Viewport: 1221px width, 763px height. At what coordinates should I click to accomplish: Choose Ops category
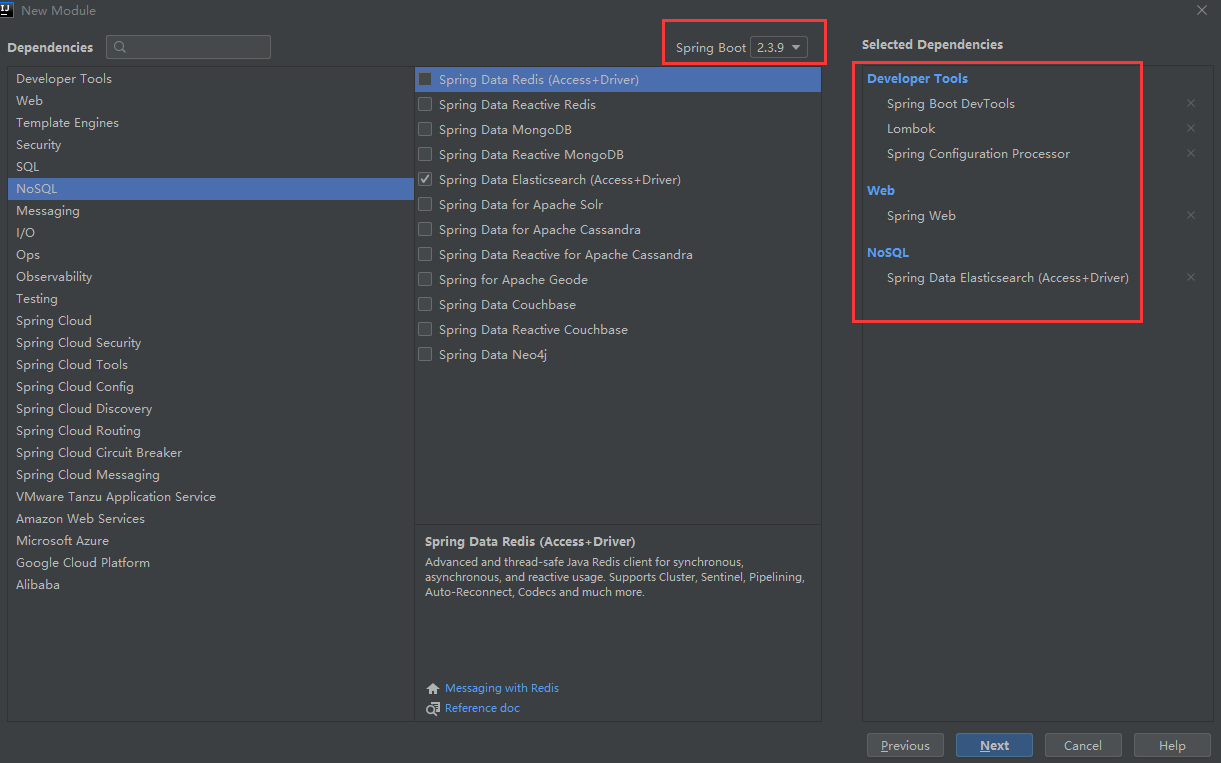pyautogui.click(x=211, y=254)
